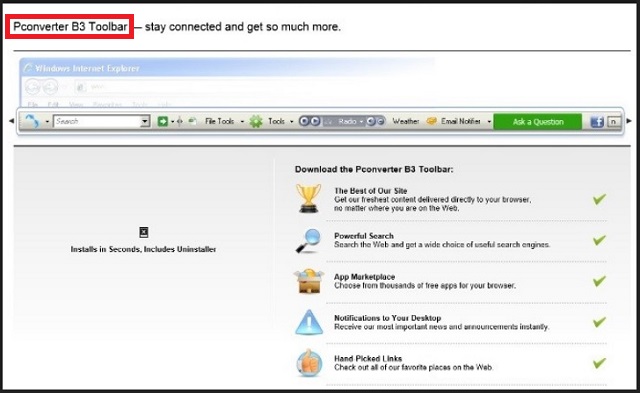
Task: Click the first radio player round button
Action: tap(304, 121)
